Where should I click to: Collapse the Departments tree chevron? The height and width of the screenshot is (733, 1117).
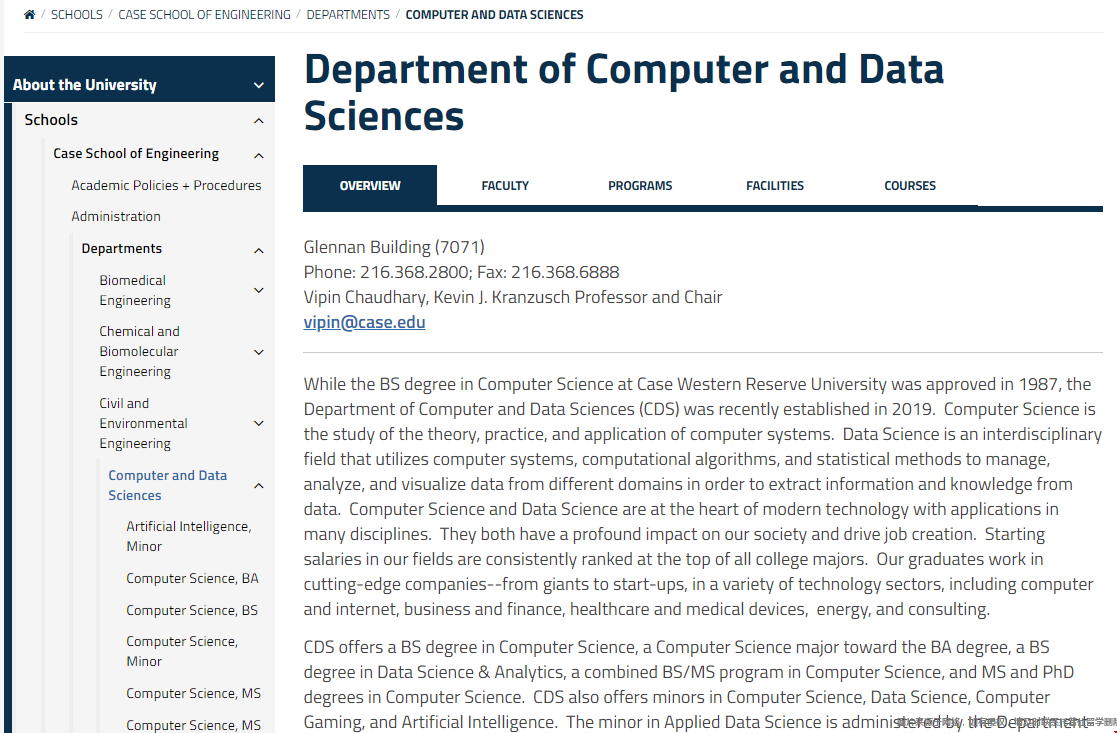click(x=259, y=250)
